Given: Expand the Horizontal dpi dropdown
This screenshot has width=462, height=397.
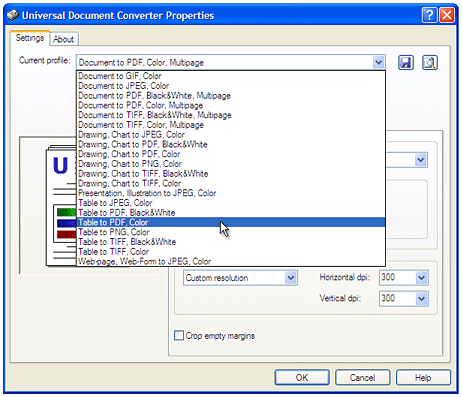Looking at the screenshot, I should [x=421, y=278].
